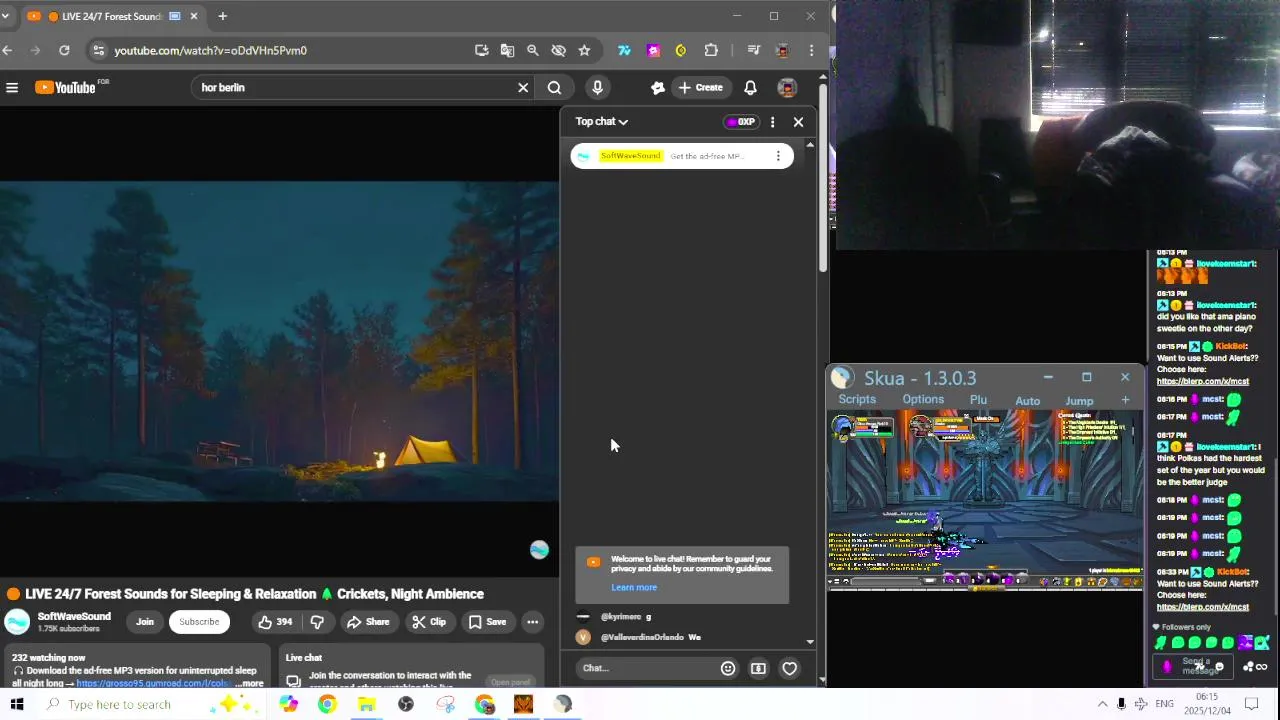
Task: Send a heart reaction in chat
Action: pyautogui.click(x=790, y=668)
